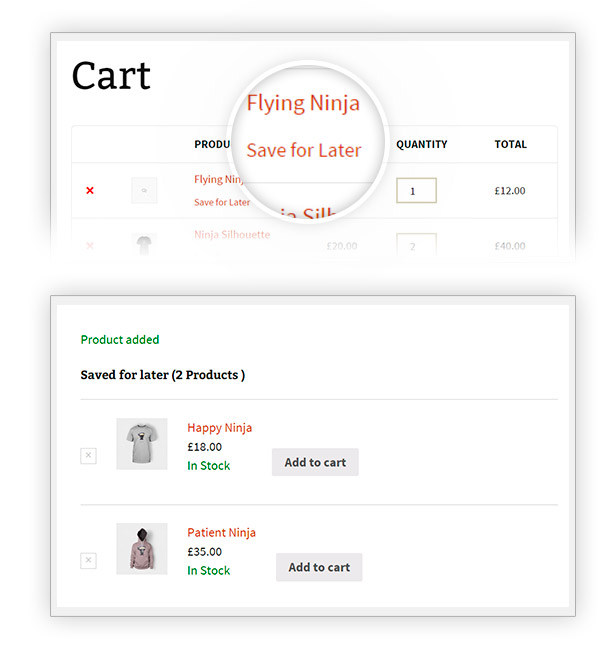Image resolution: width=600 pixels, height=660 pixels.
Task: Open the Patient Ninja hoodie image
Action: point(142,549)
